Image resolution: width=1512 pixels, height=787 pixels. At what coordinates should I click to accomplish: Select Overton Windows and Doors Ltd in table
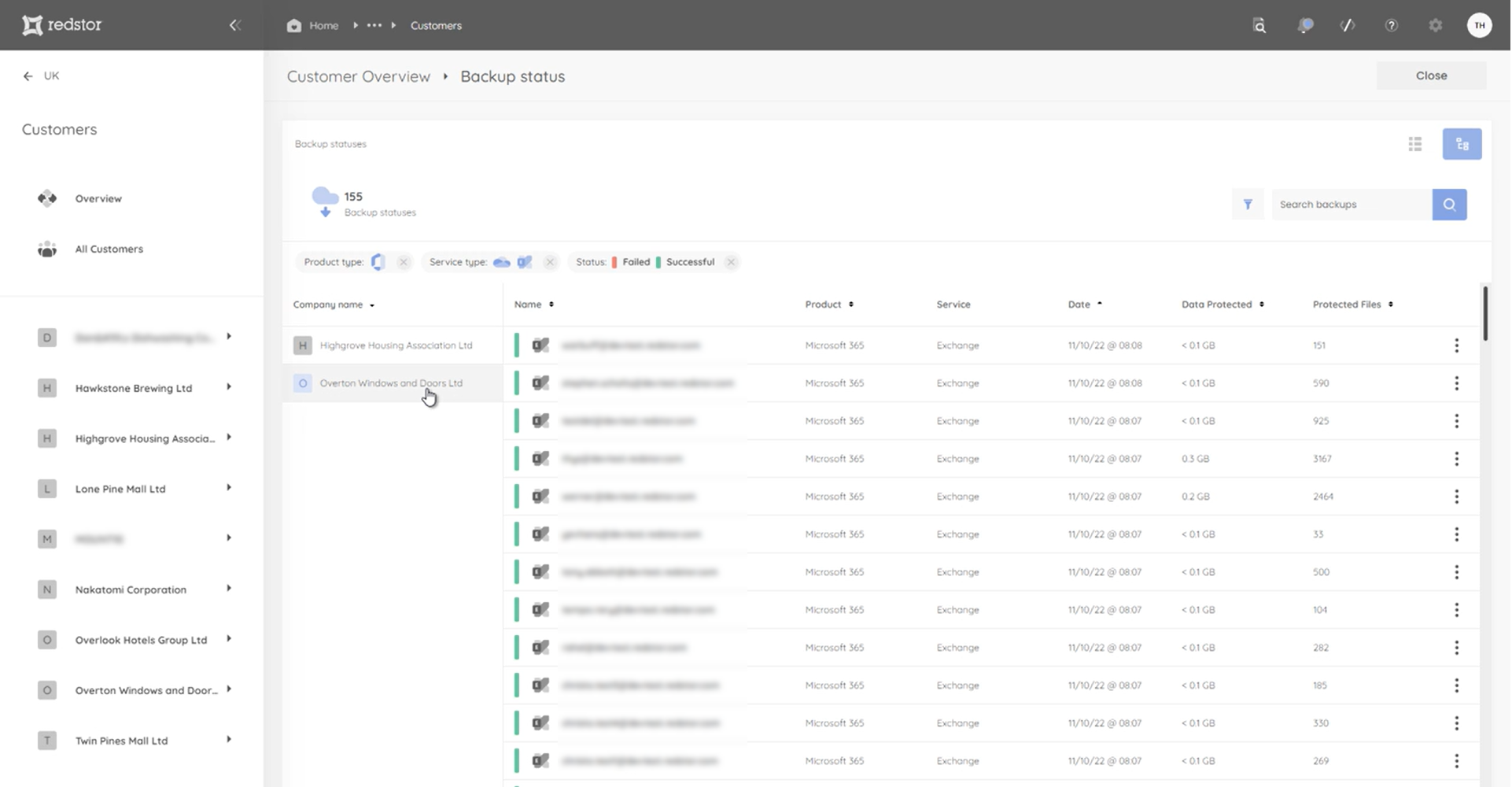pyautogui.click(x=393, y=383)
